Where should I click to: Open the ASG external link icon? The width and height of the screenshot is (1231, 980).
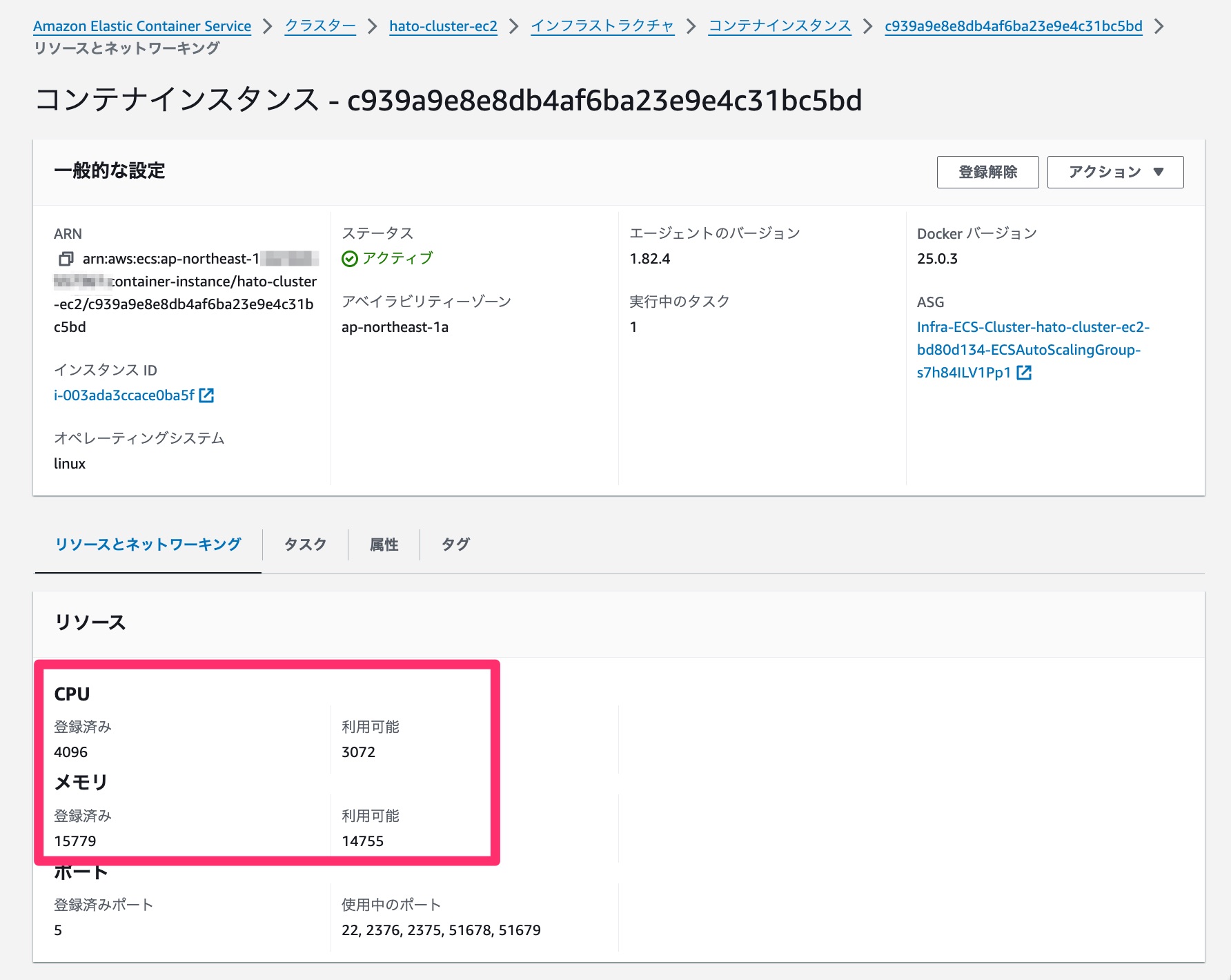1027,373
